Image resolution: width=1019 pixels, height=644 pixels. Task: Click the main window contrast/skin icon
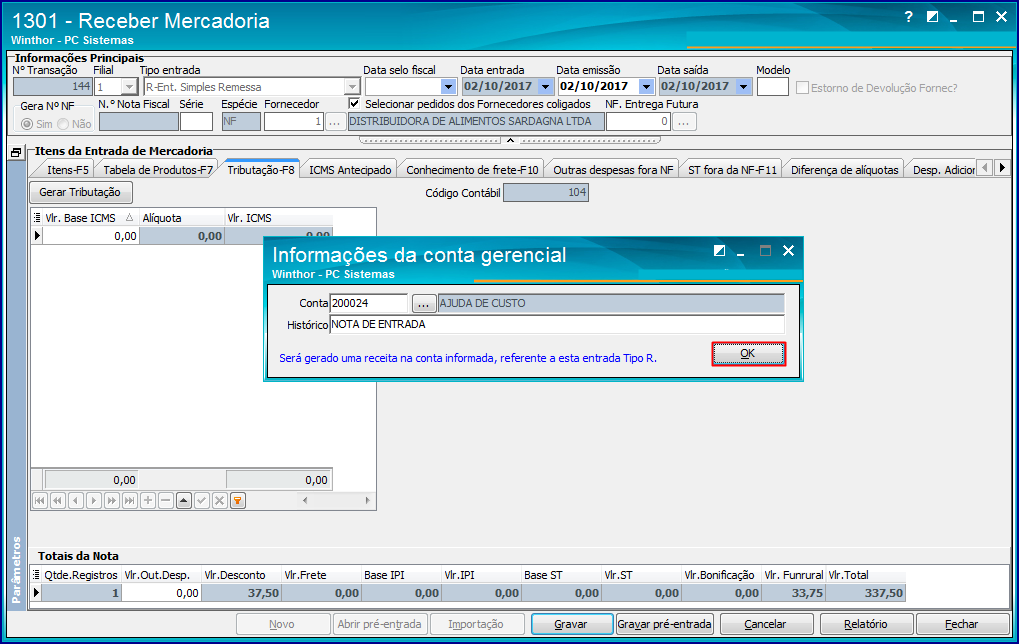point(933,17)
